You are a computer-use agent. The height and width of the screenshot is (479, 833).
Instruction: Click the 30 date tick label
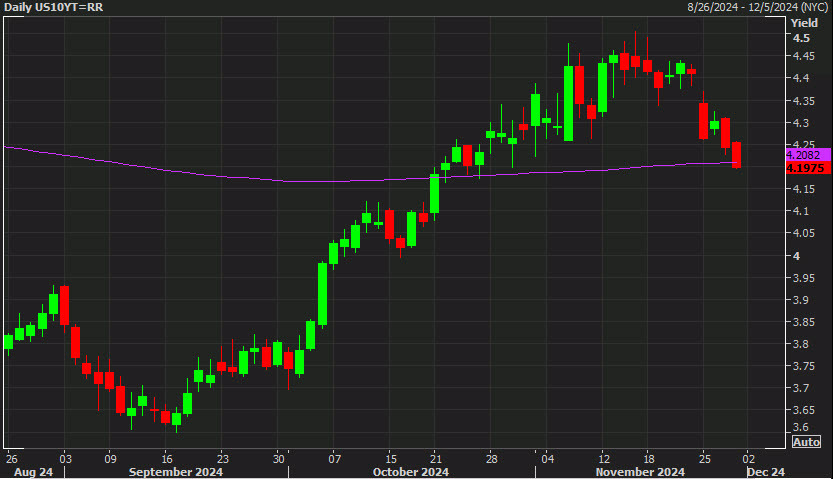(x=278, y=459)
